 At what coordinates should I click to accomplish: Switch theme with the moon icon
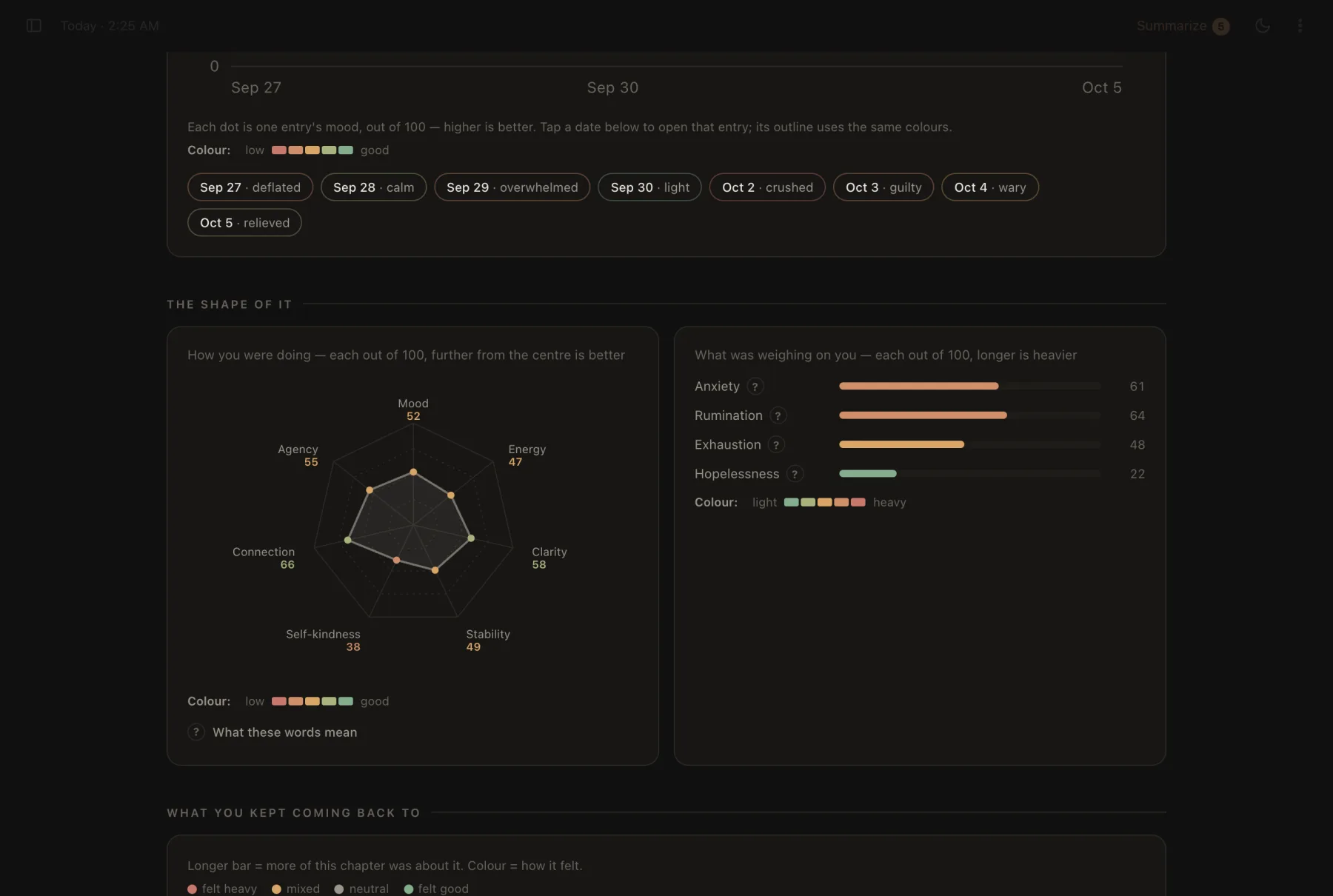coord(1263,26)
